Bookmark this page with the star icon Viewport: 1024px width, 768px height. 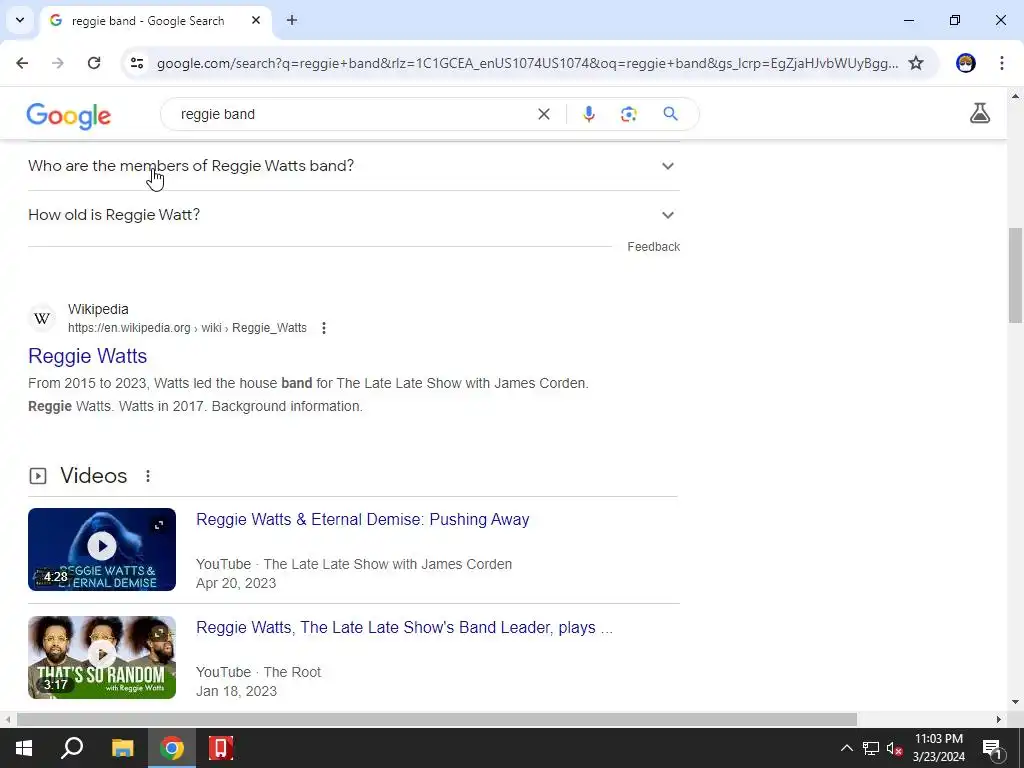point(916,63)
